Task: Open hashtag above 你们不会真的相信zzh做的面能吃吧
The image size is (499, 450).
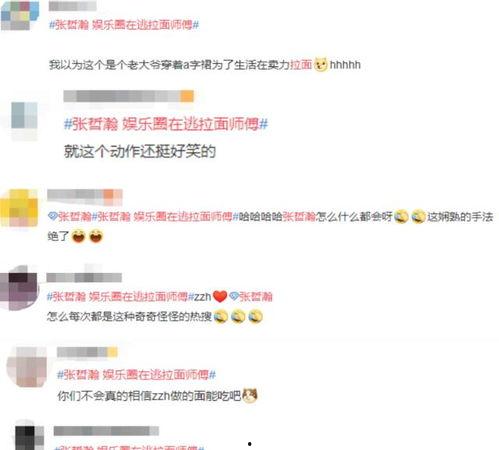Action: click(136, 375)
